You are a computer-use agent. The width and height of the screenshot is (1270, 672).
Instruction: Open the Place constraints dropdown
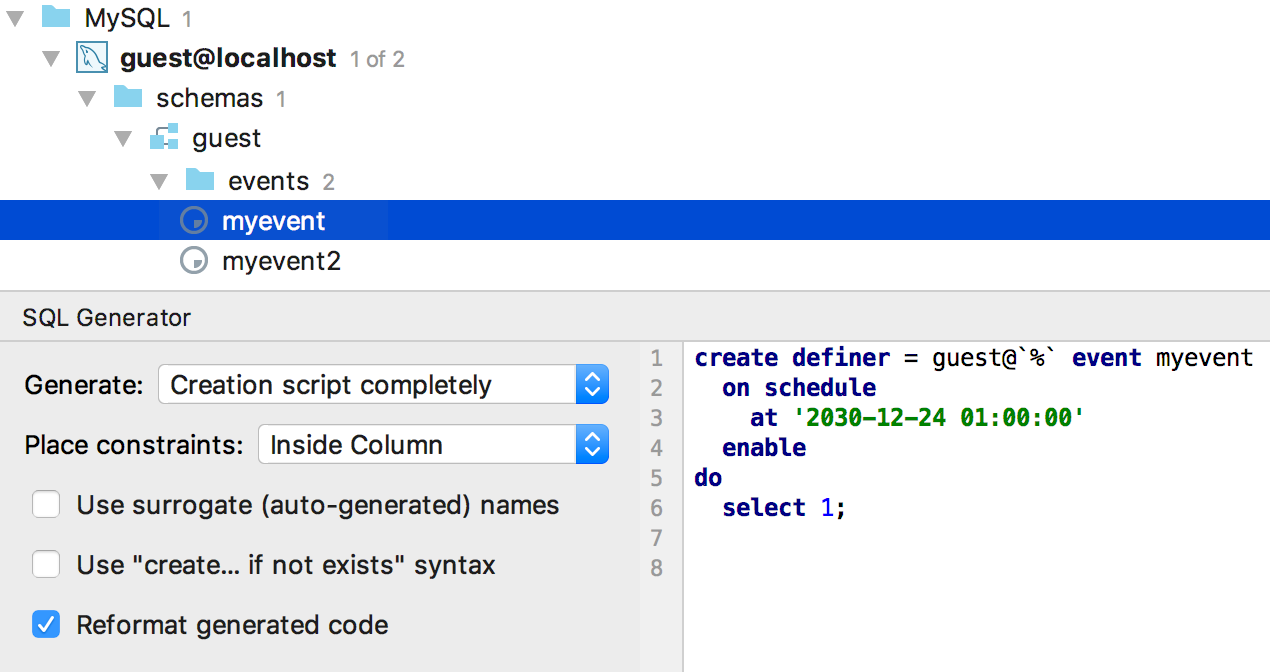point(433,445)
